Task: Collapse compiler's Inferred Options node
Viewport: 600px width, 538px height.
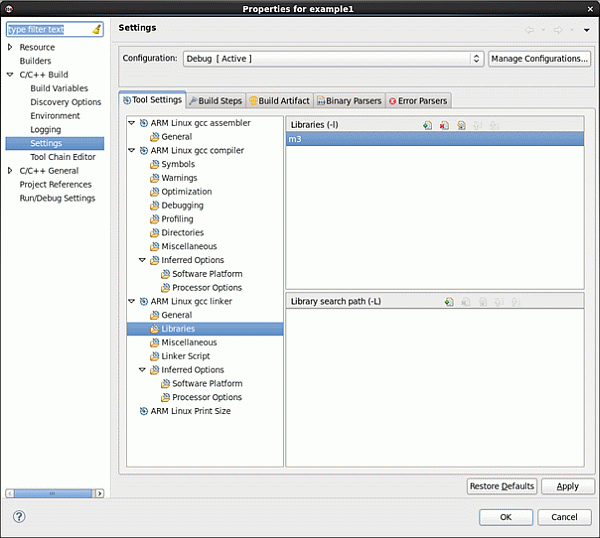Action: click(142, 260)
